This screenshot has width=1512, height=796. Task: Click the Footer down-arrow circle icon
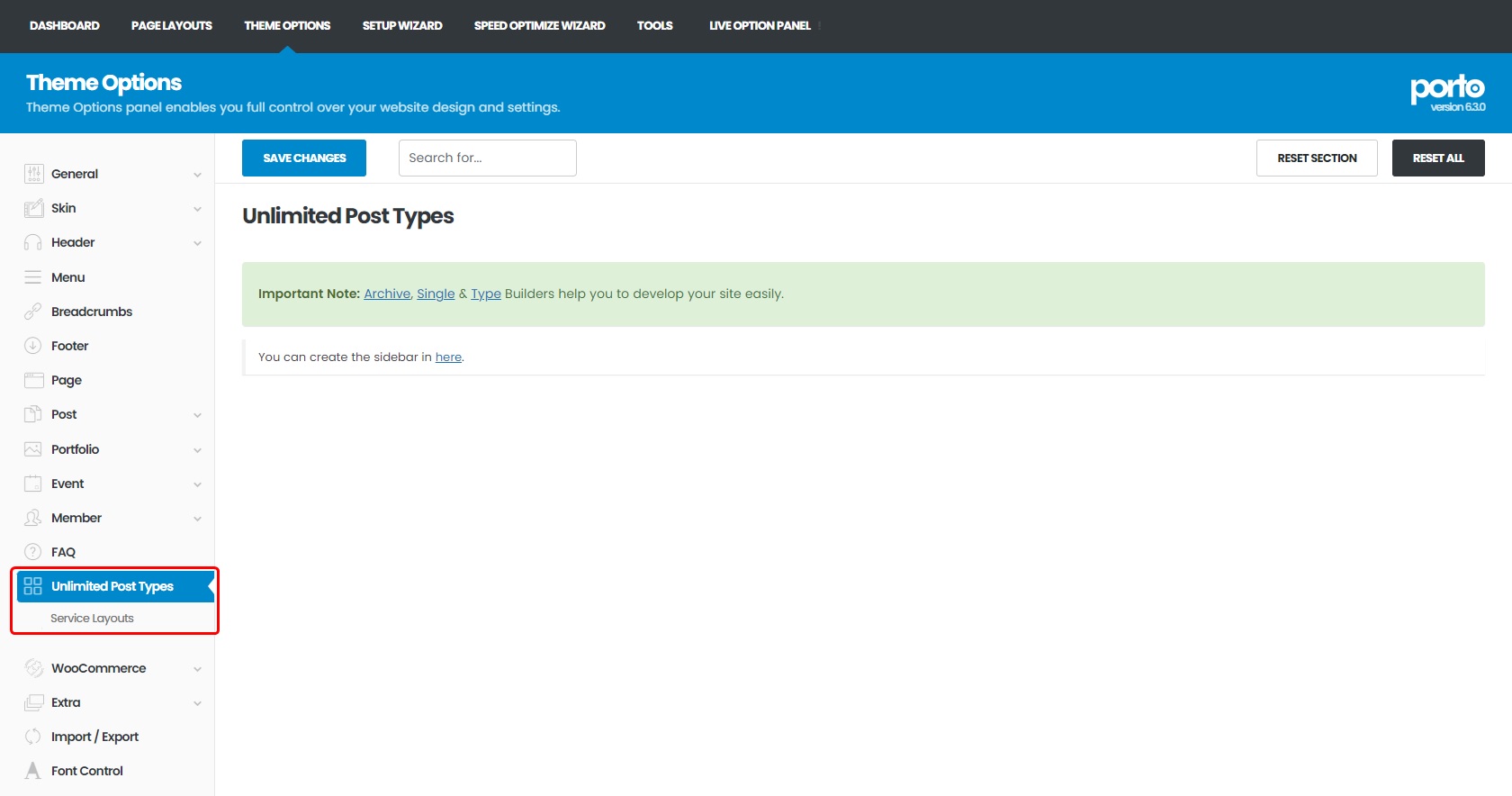tap(33, 346)
